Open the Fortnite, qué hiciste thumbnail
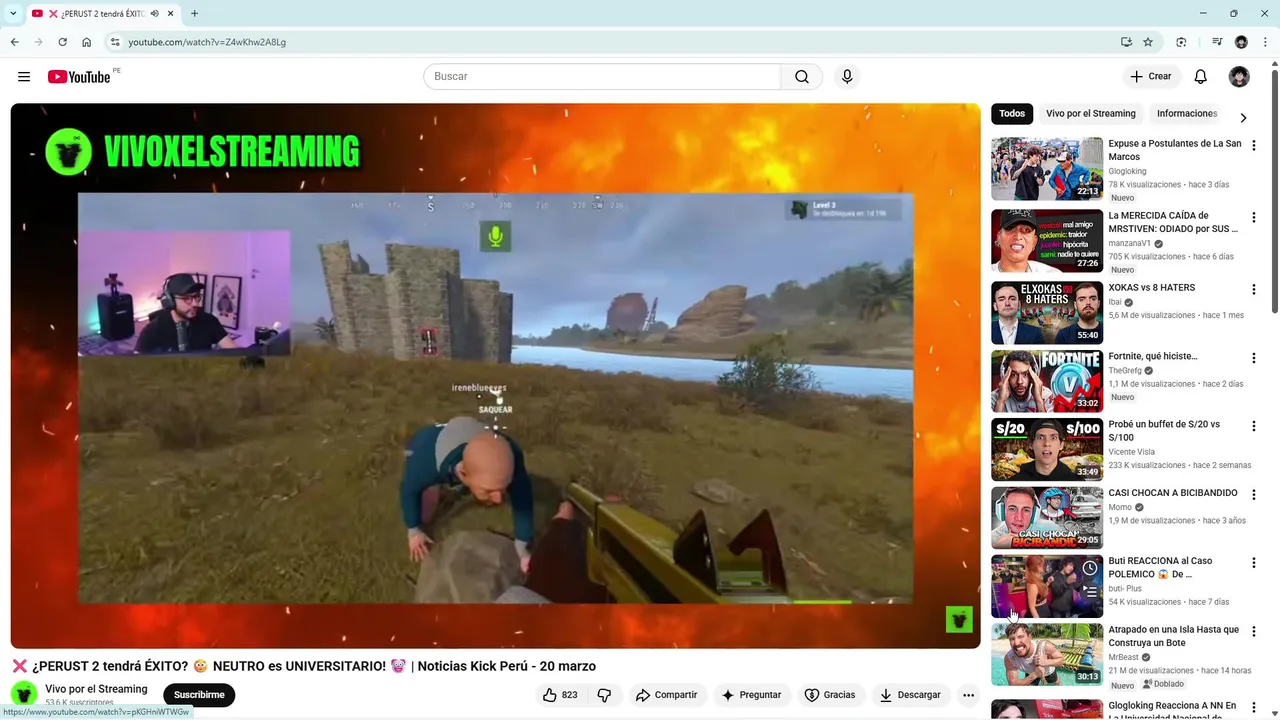Viewport: 1280px width, 720px height. [1047, 381]
